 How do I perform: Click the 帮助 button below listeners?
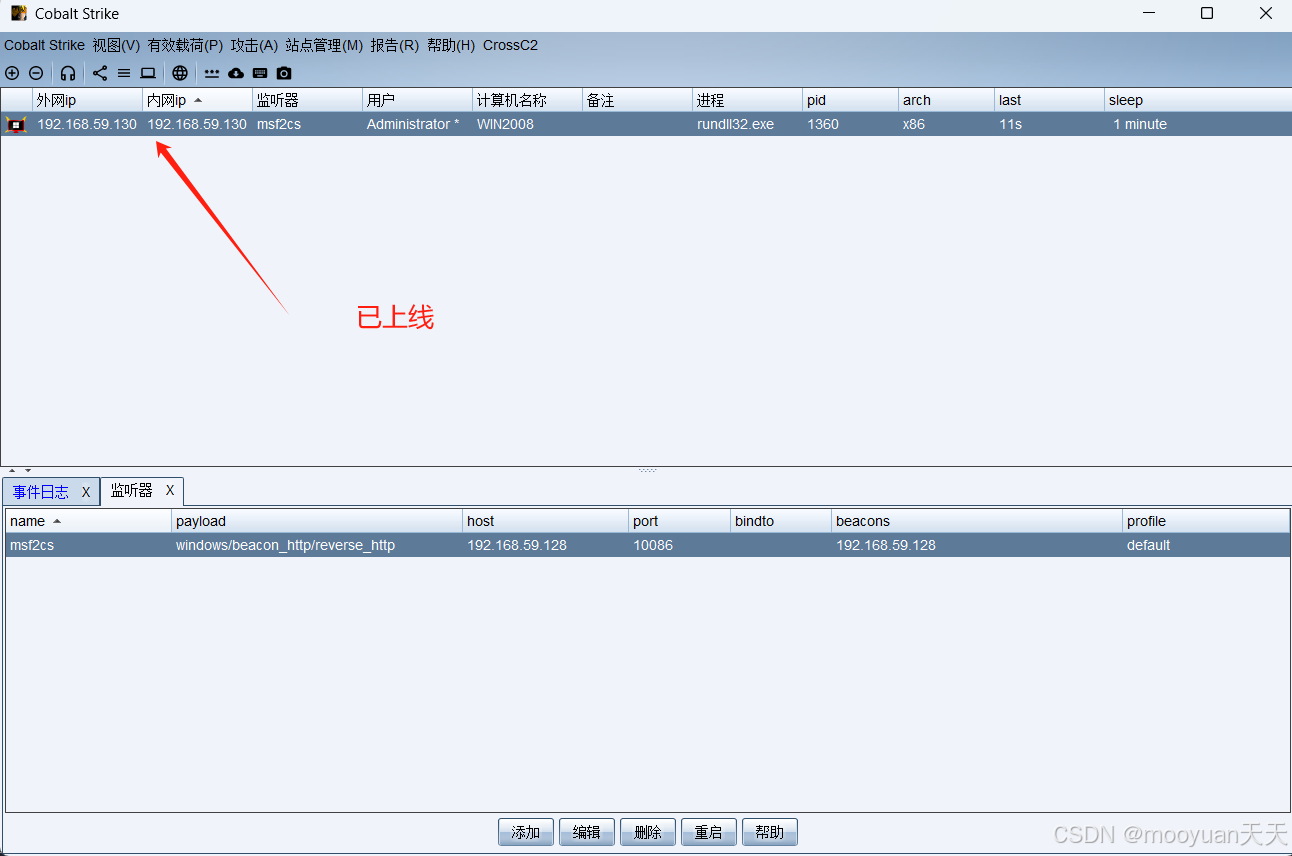770,832
